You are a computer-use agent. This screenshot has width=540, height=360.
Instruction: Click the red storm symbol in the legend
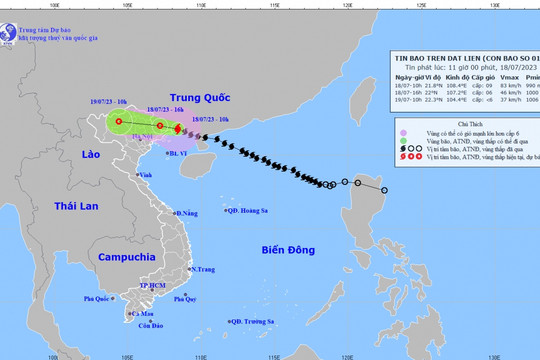click(x=403, y=156)
